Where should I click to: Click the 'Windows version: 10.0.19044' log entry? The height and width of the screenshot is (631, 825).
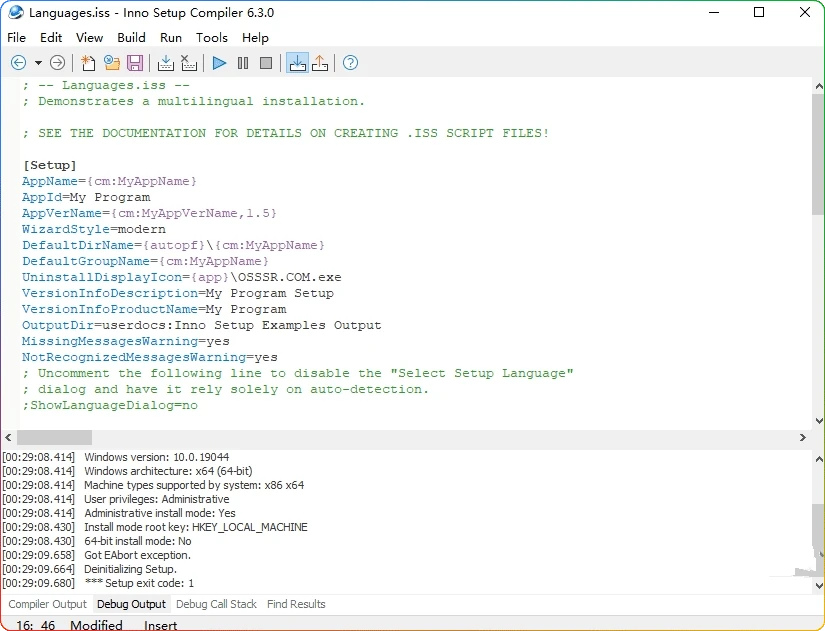(x=157, y=457)
